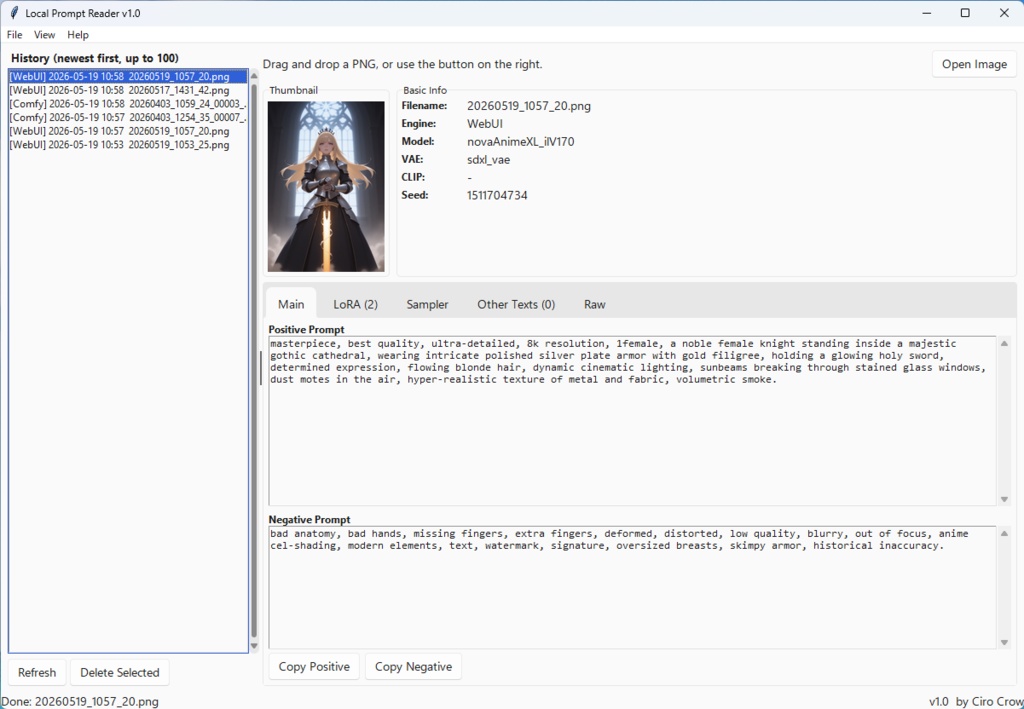
Task: Click the Model value novaAnimeXL_ilV170
Action: point(520,142)
